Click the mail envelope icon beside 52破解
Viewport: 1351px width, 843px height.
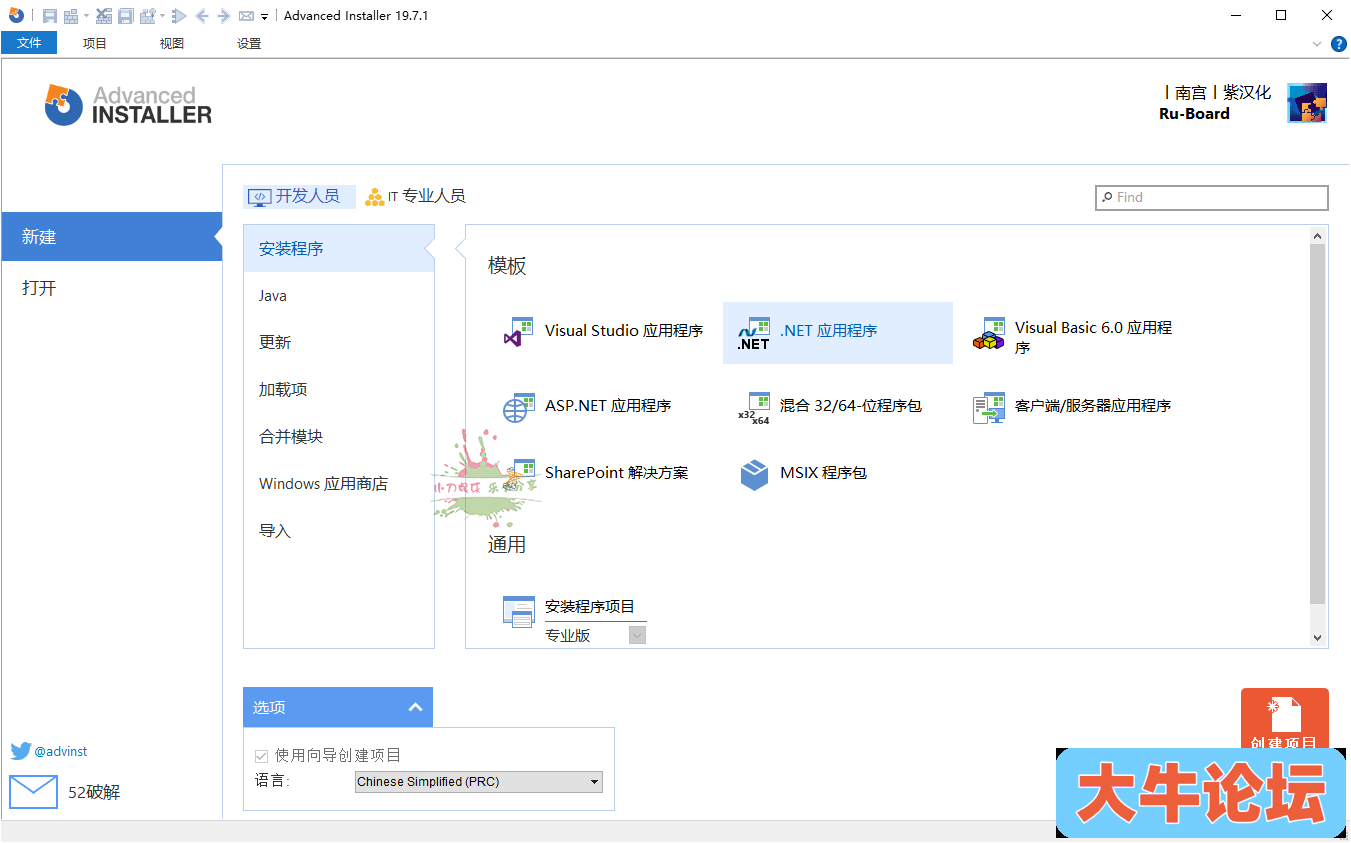point(34,792)
